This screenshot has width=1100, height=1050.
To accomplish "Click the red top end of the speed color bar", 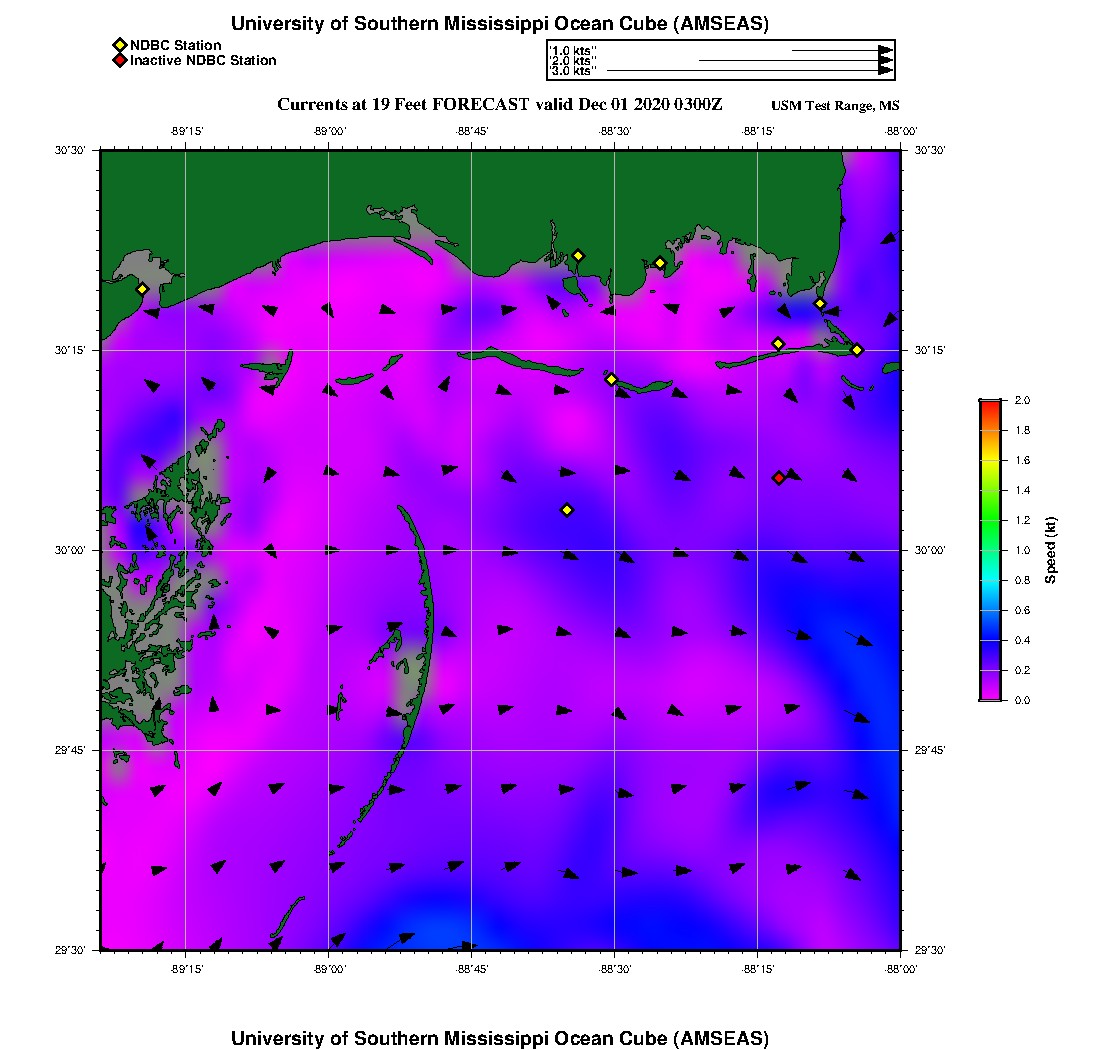I will click(x=989, y=405).
